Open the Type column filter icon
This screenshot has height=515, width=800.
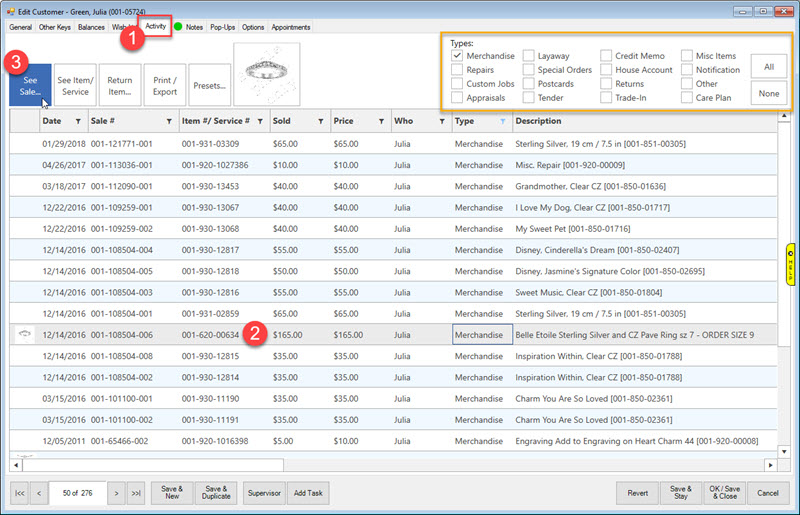(501, 121)
